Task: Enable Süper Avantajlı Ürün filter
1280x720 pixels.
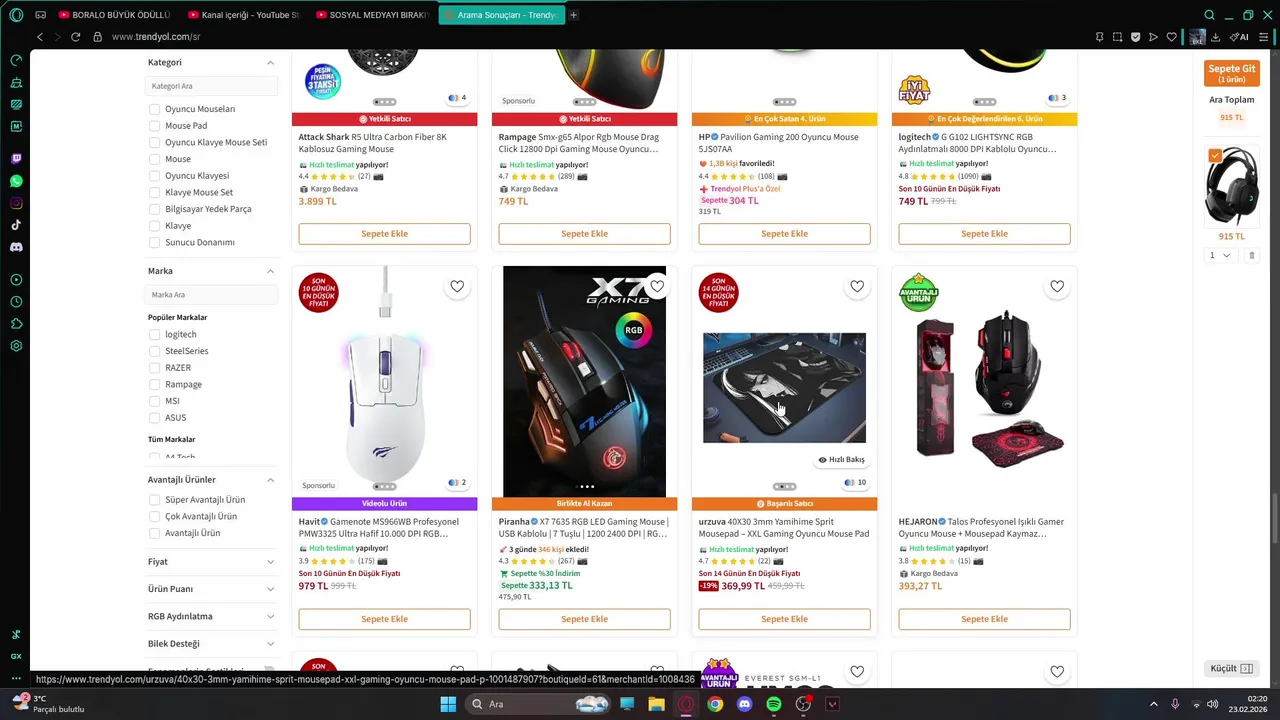Action: [x=154, y=500]
